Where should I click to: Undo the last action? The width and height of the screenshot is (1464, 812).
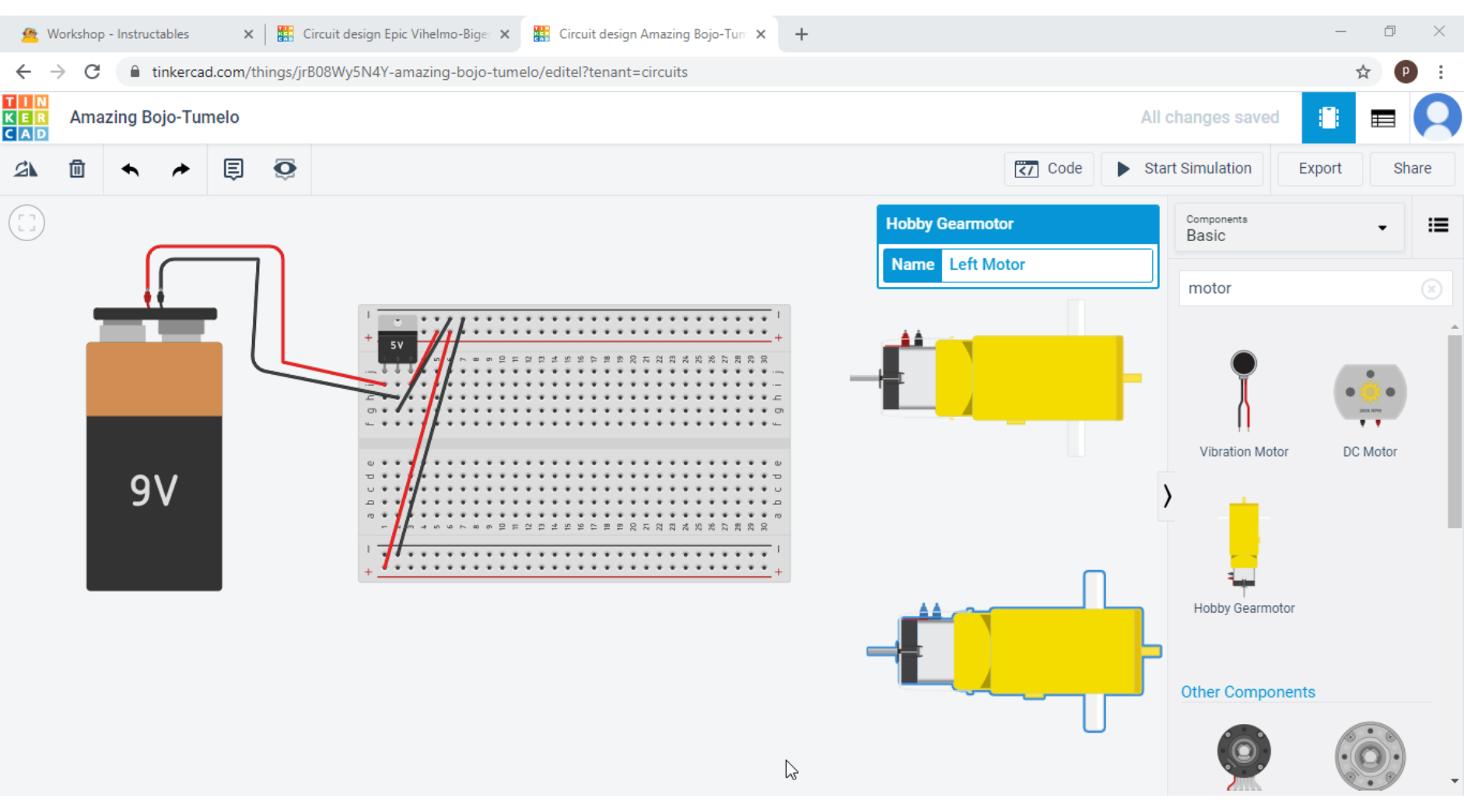(130, 169)
